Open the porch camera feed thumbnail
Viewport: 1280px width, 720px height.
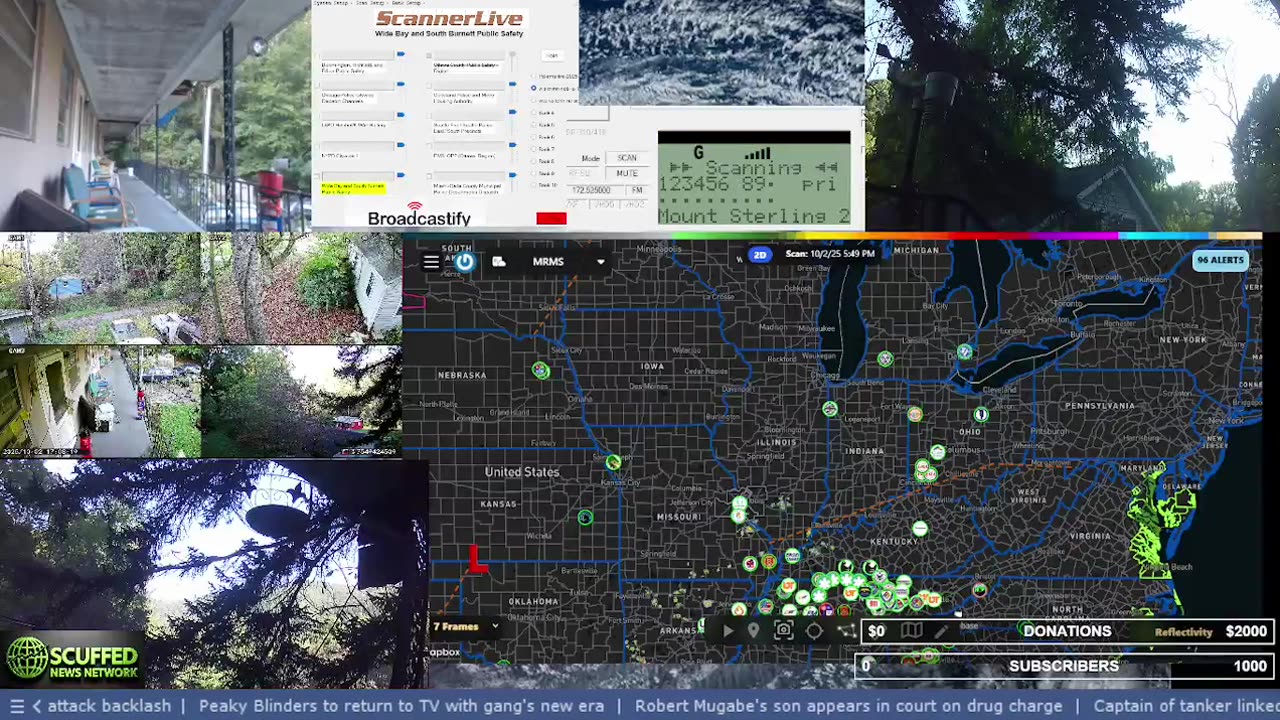point(155,115)
